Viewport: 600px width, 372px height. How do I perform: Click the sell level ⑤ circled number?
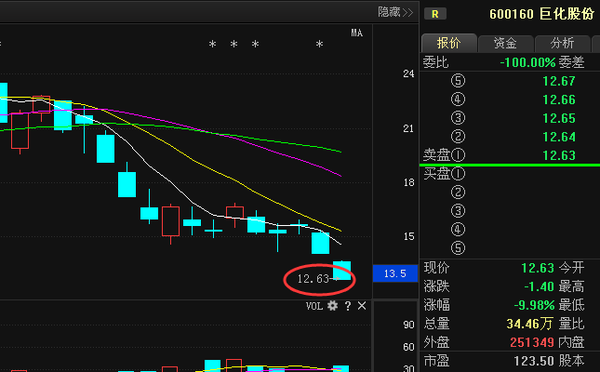click(458, 81)
